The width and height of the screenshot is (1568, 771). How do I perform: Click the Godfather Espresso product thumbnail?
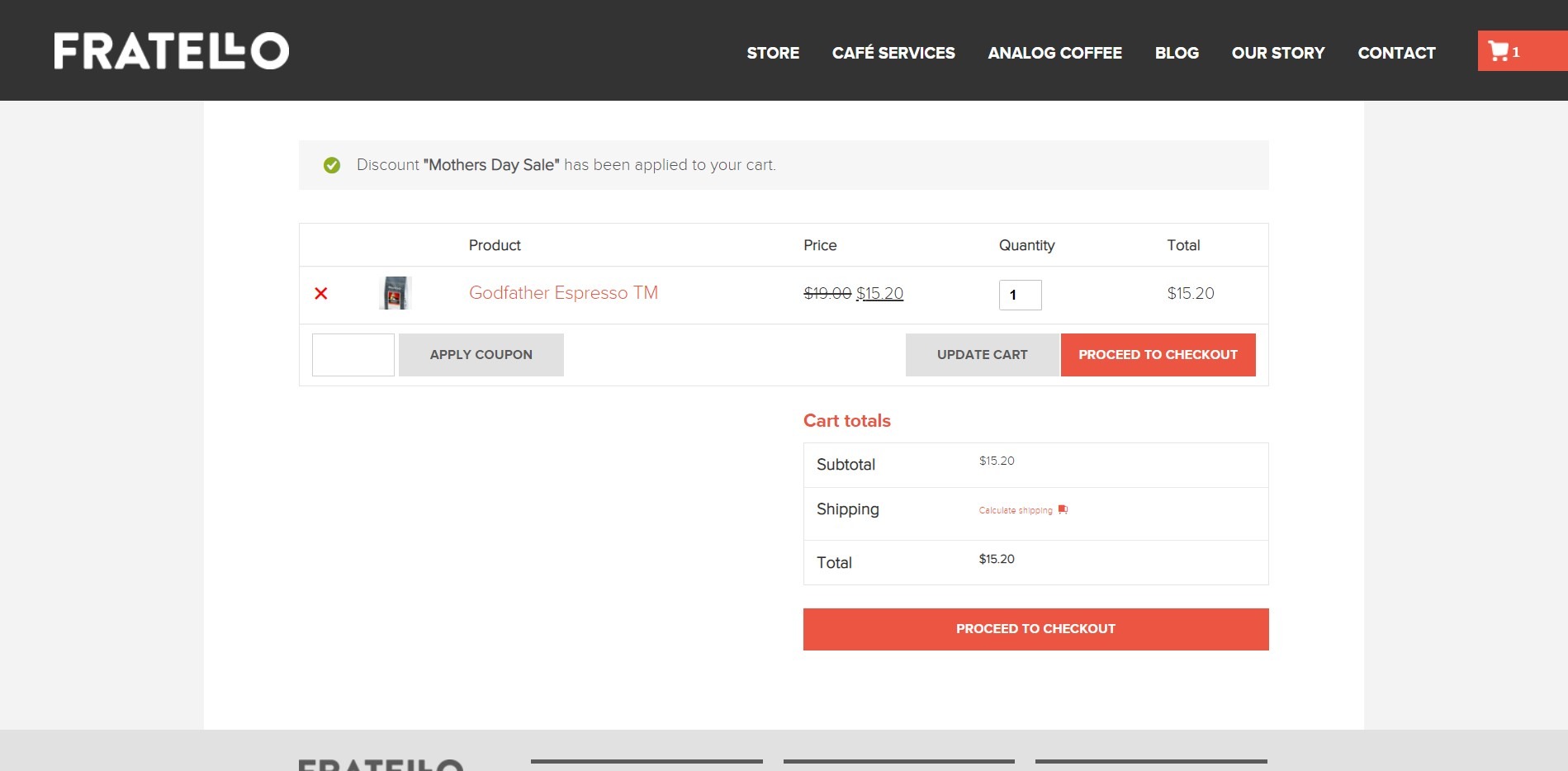[x=396, y=293]
